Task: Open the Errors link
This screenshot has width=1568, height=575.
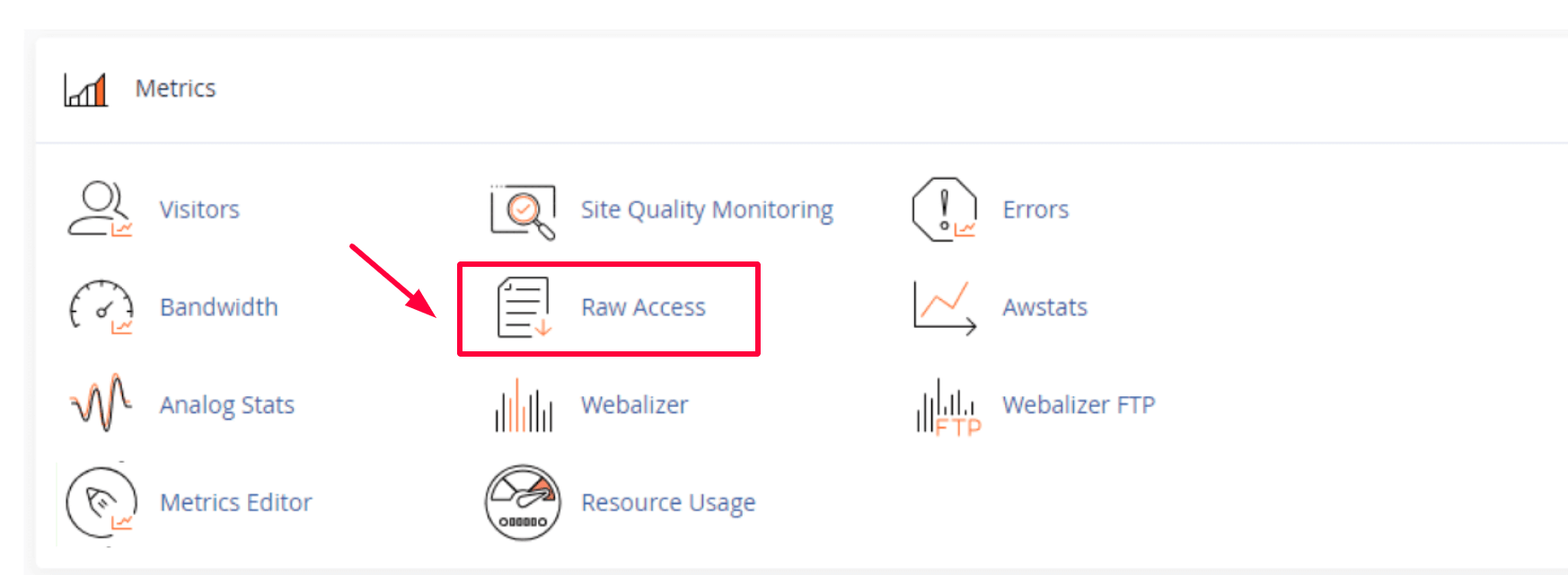Action: pos(1035,209)
